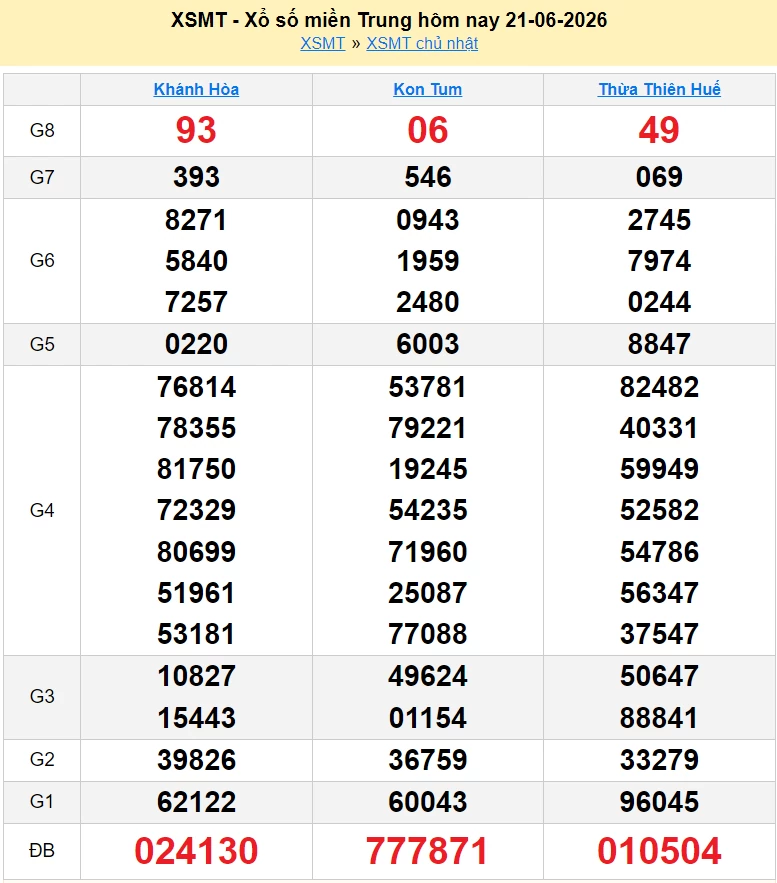
Task: Select G3 number 88841
Action: pos(659,719)
